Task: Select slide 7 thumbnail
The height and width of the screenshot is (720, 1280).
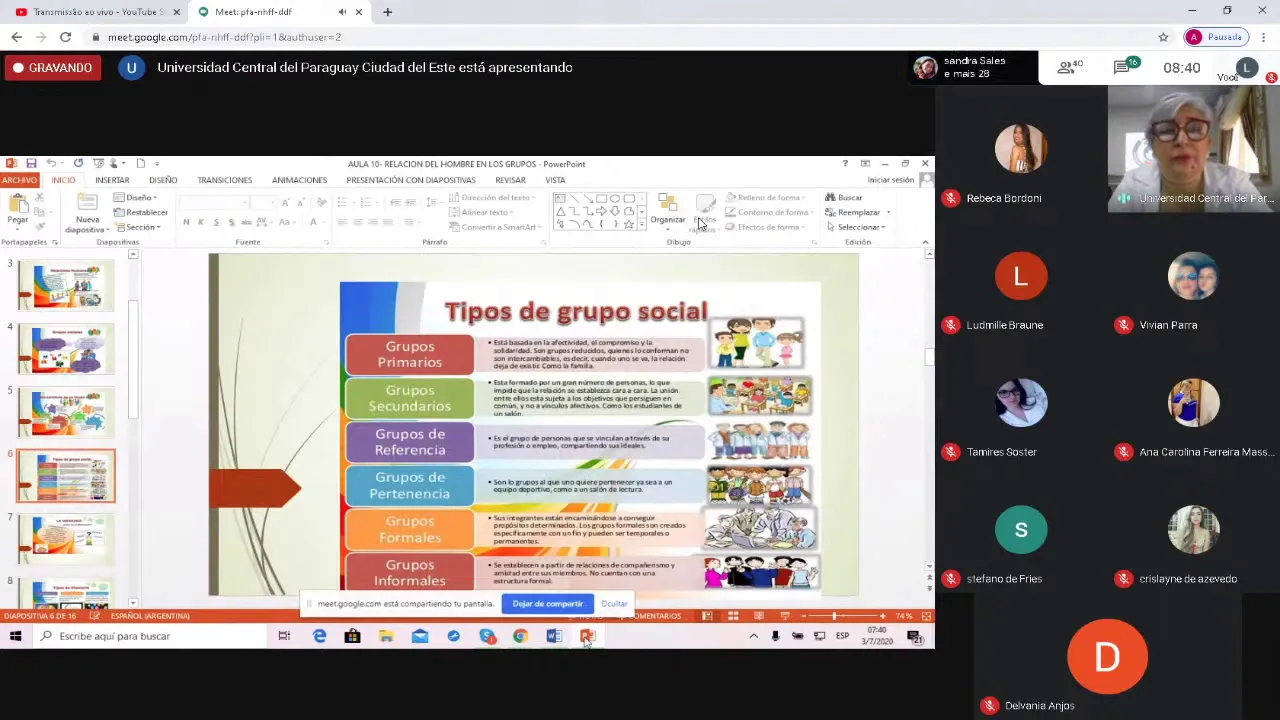Action: coord(66,539)
